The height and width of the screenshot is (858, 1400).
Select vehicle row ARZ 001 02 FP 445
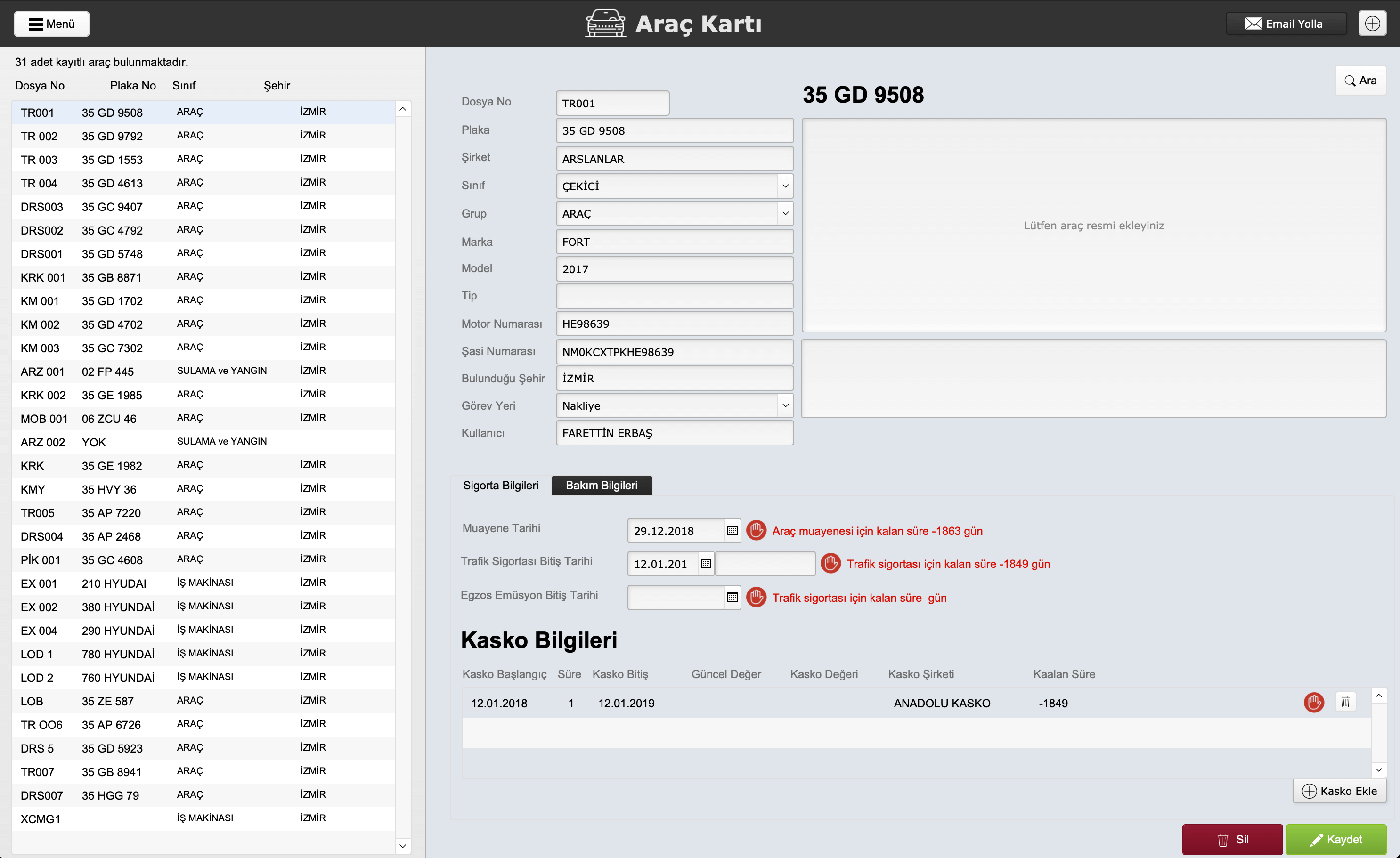203,372
